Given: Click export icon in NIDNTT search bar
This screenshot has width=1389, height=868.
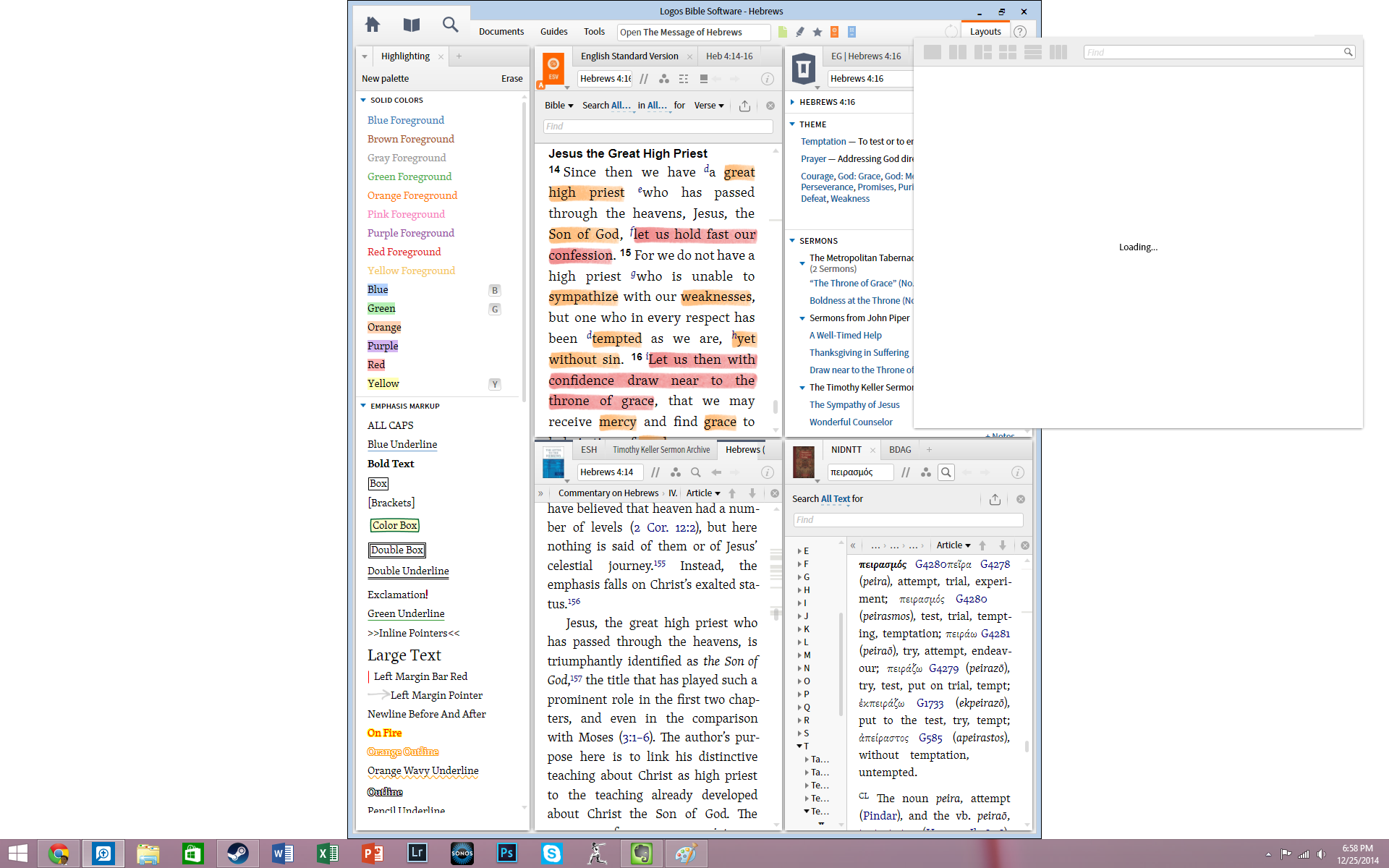Looking at the screenshot, I should tap(995, 499).
